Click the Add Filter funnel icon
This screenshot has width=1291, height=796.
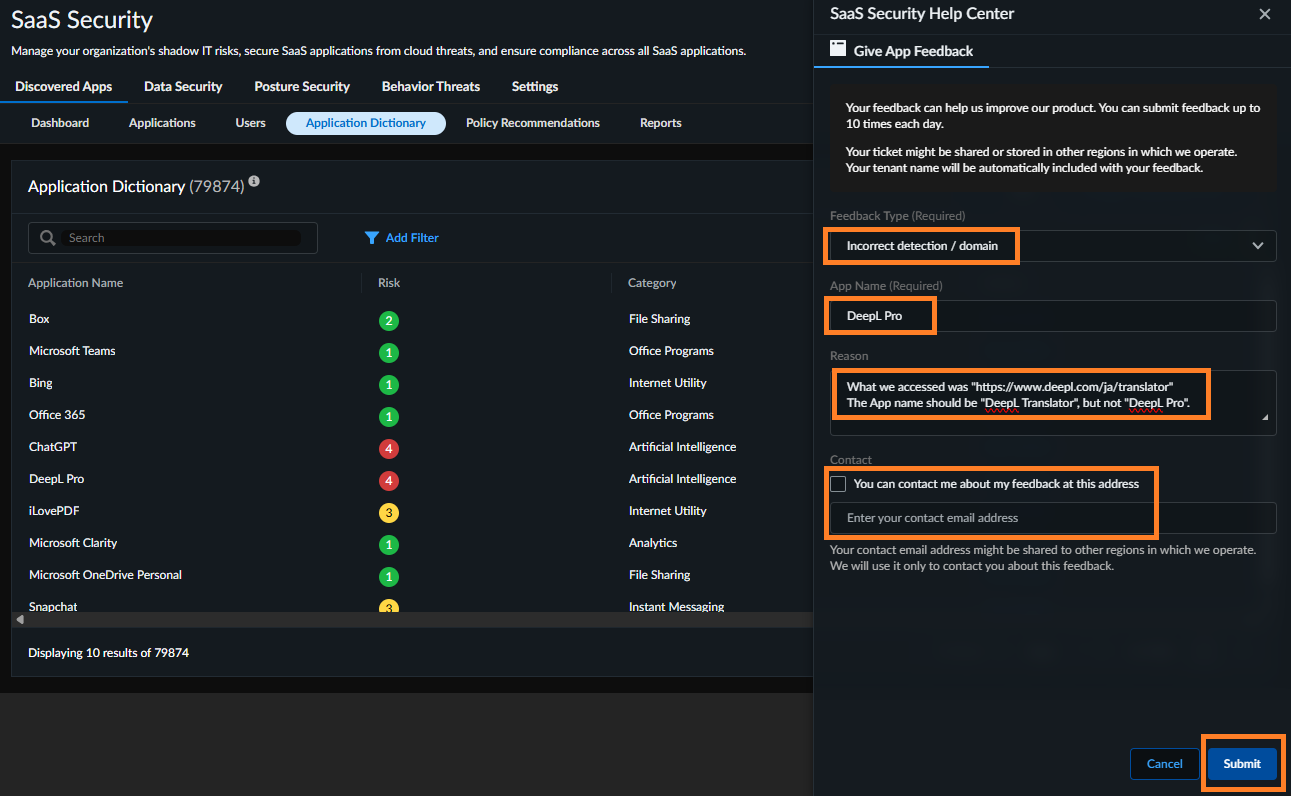click(x=372, y=238)
